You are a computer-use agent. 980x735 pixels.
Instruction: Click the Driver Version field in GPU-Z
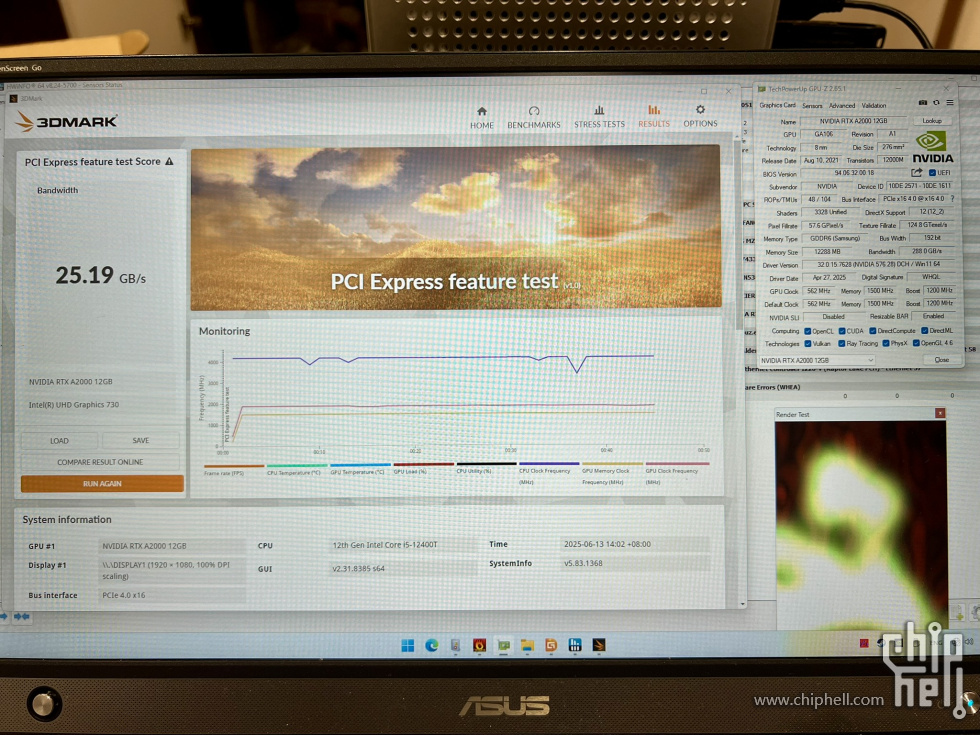pyautogui.click(x=878, y=264)
